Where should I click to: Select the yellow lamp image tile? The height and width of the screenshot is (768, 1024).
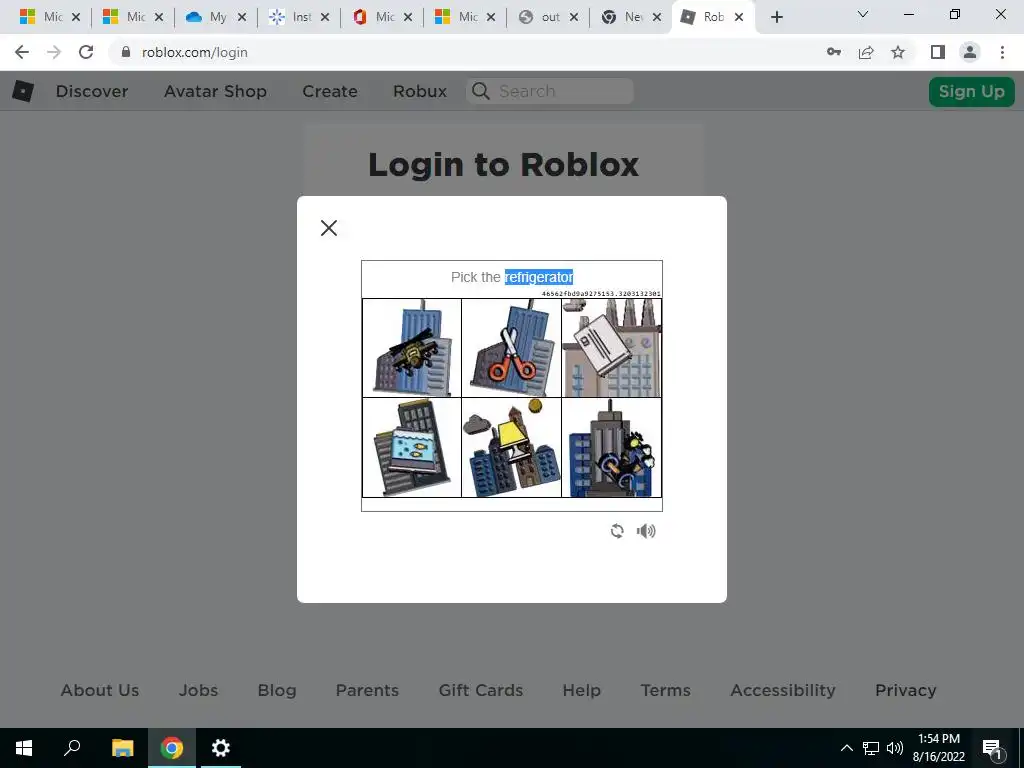pyautogui.click(x=511, y=447)
